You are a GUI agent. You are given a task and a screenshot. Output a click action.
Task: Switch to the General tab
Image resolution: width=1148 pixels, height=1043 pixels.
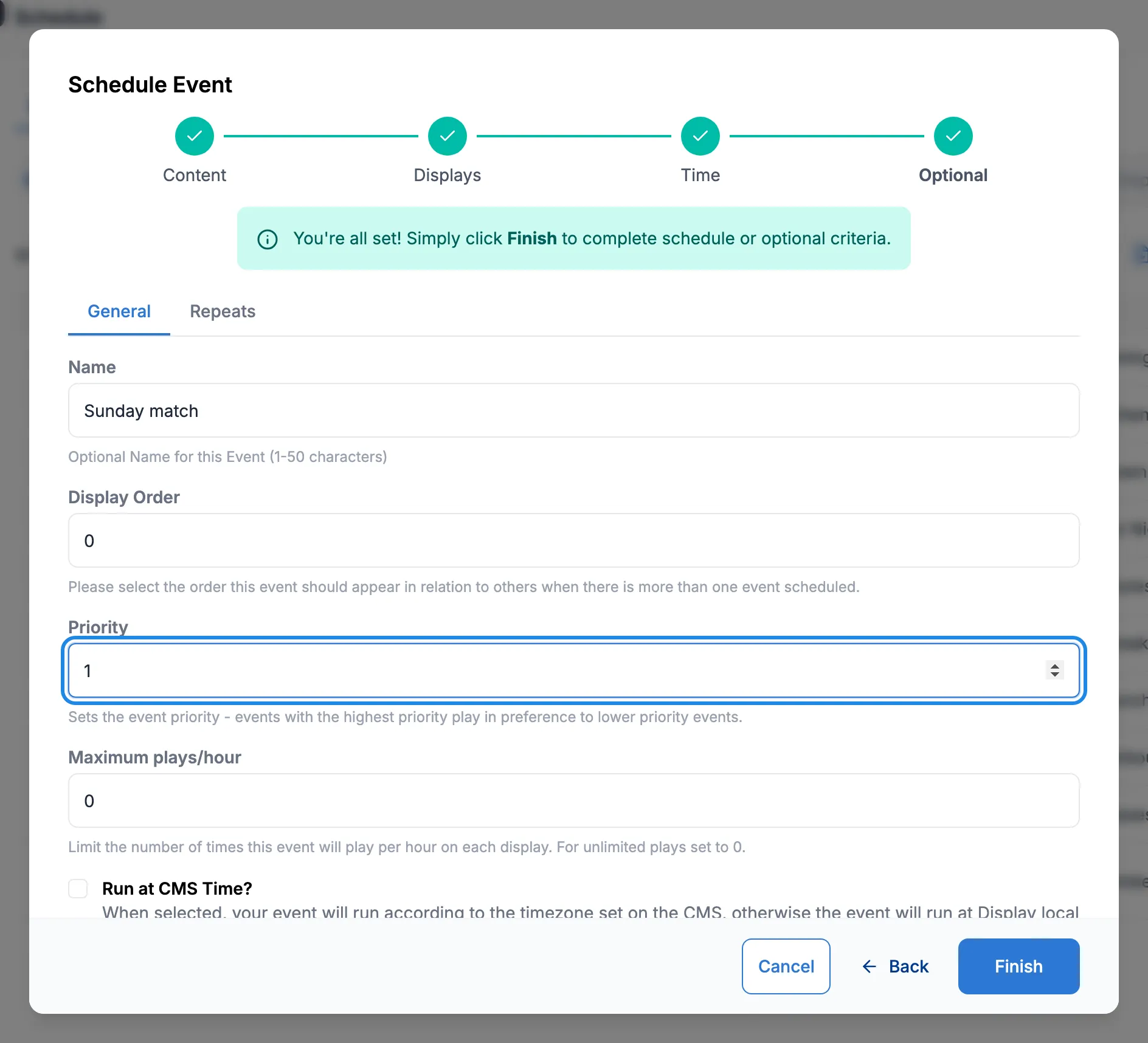point(119,311)
